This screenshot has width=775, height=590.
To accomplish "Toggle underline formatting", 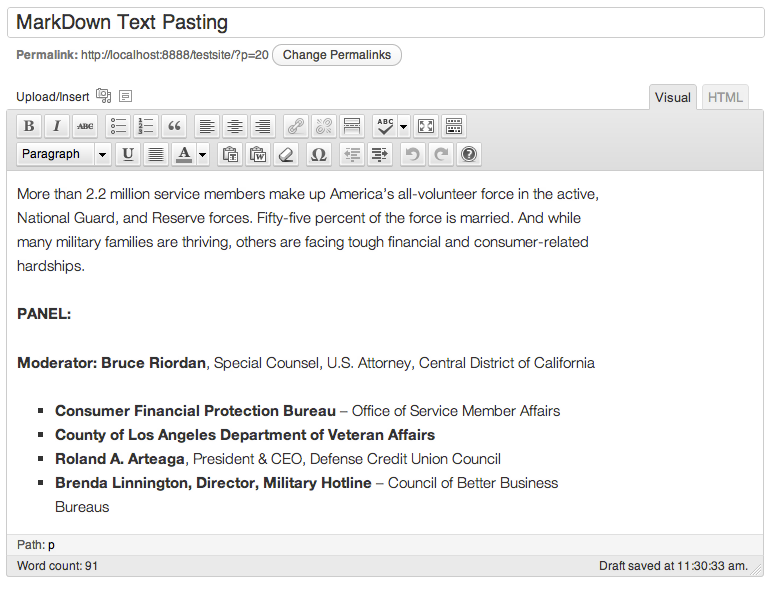I will click(x=128, y=154).
